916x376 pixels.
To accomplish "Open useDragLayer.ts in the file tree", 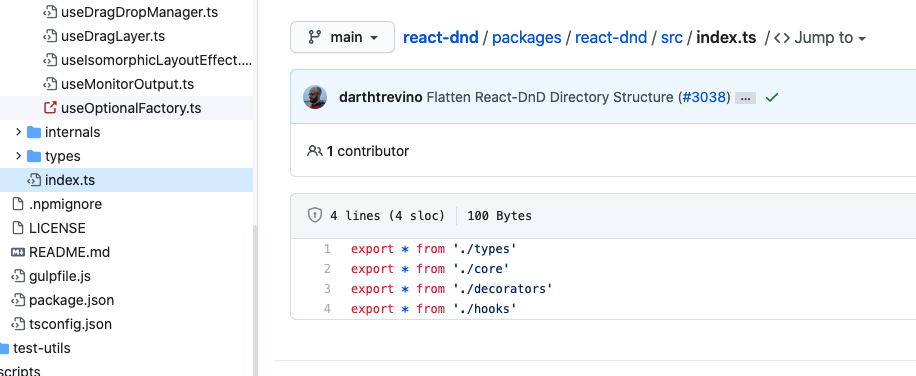I will tap(113, 36).
